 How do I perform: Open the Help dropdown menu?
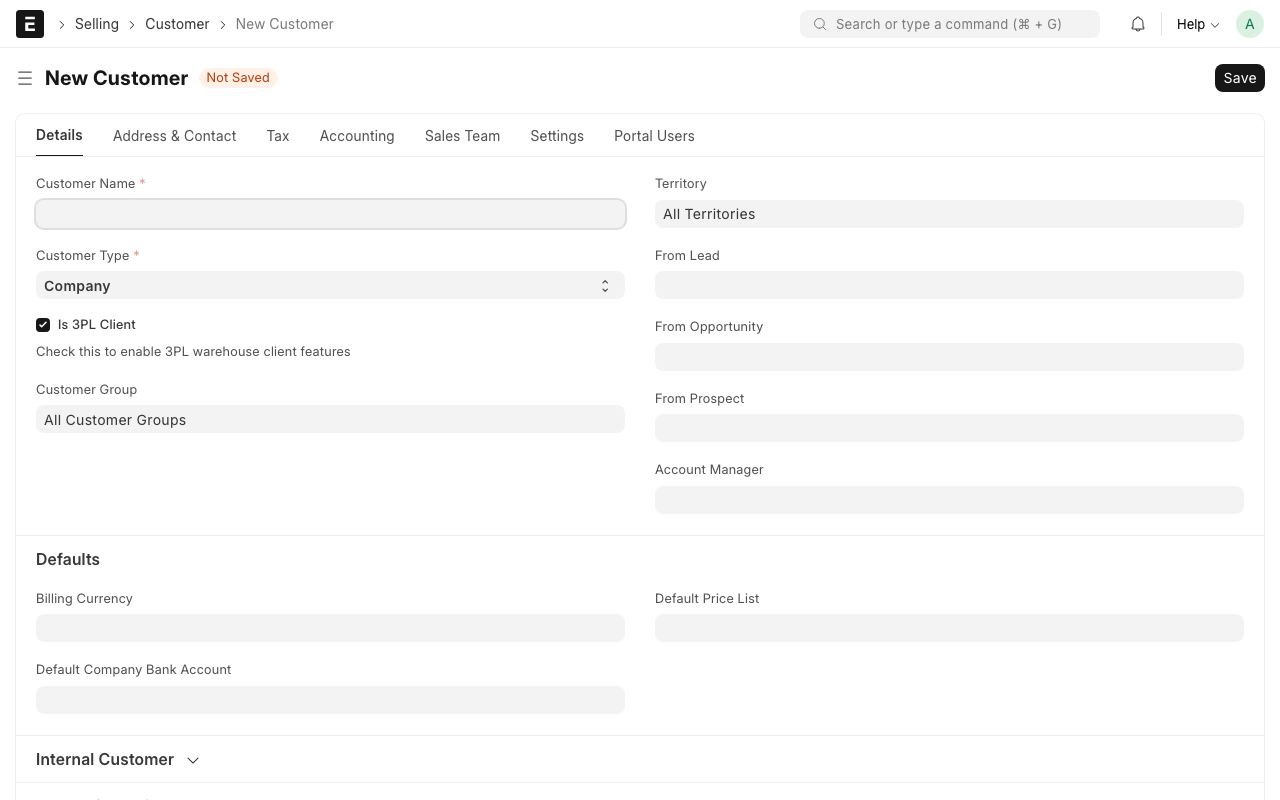coord(1197,24)
